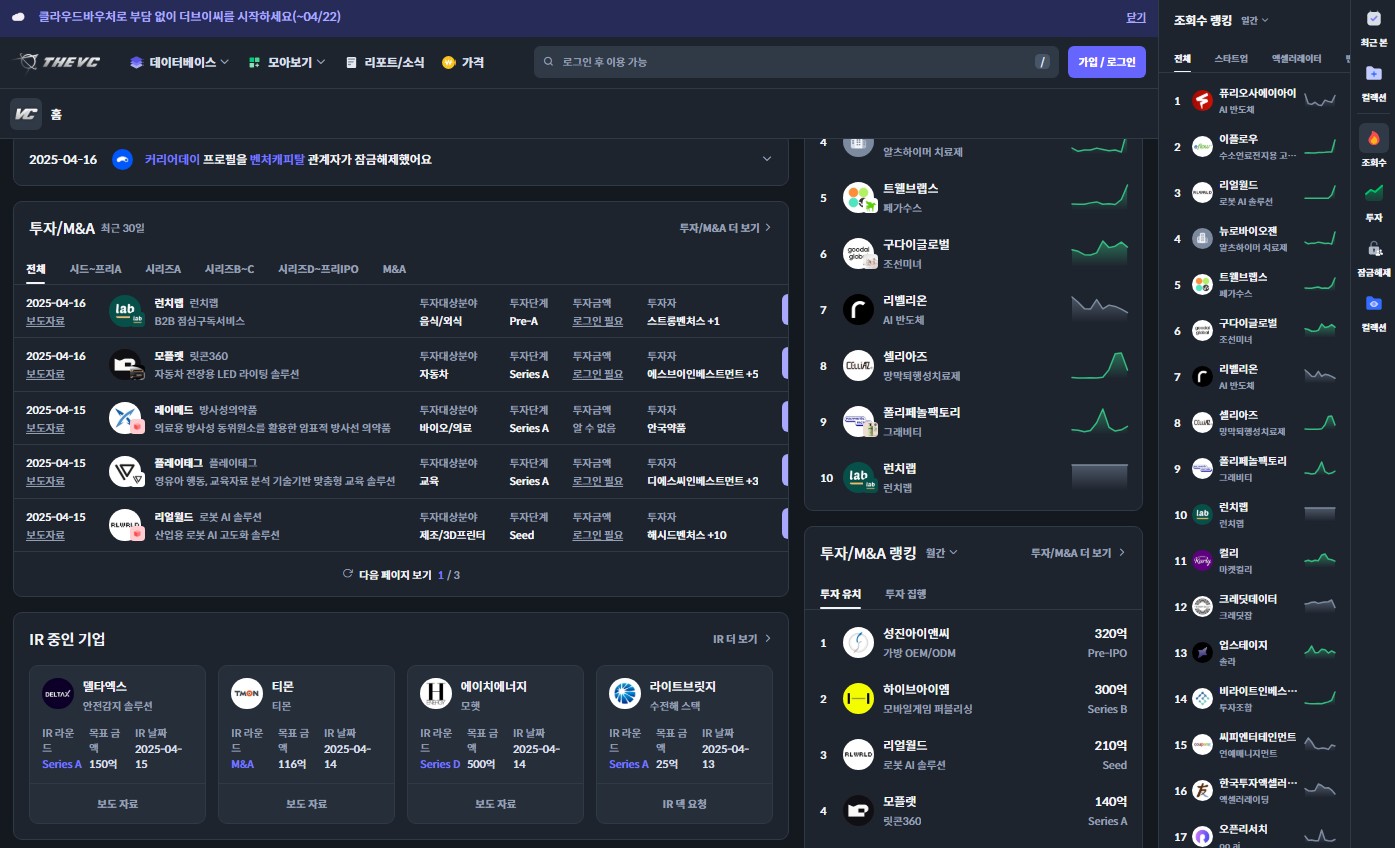
Task: Open the 보도자료 link for the 런치랩 row
Action: pyautogui.click(x=45, y=321)
